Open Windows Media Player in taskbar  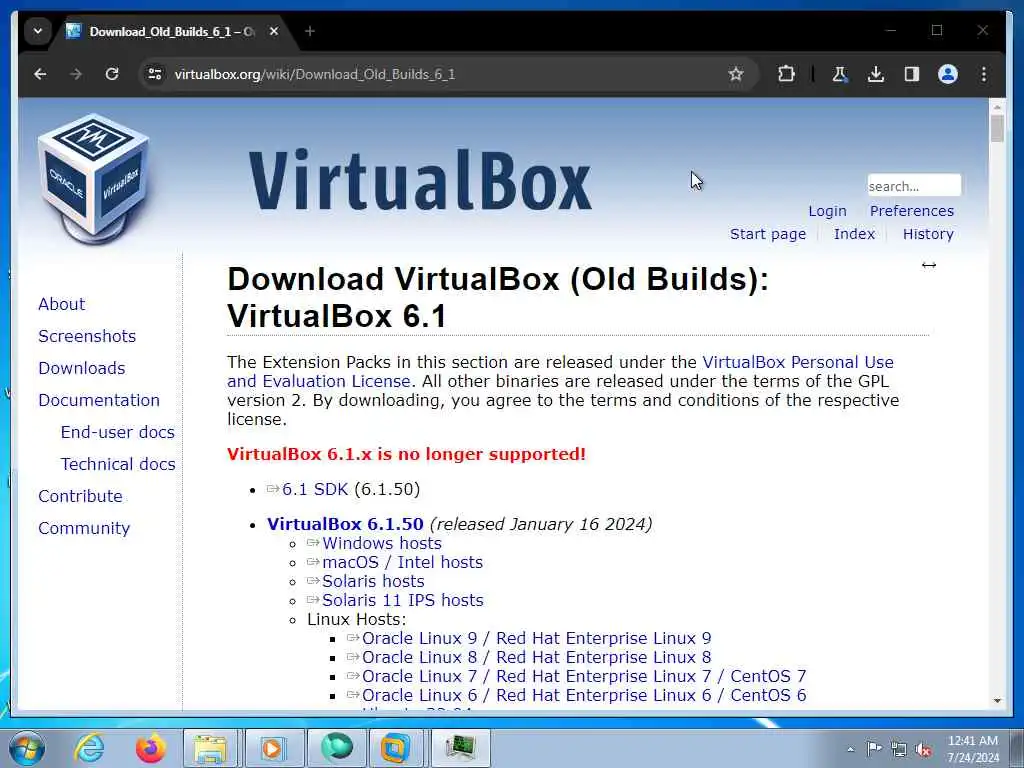(x=274, y=748)
